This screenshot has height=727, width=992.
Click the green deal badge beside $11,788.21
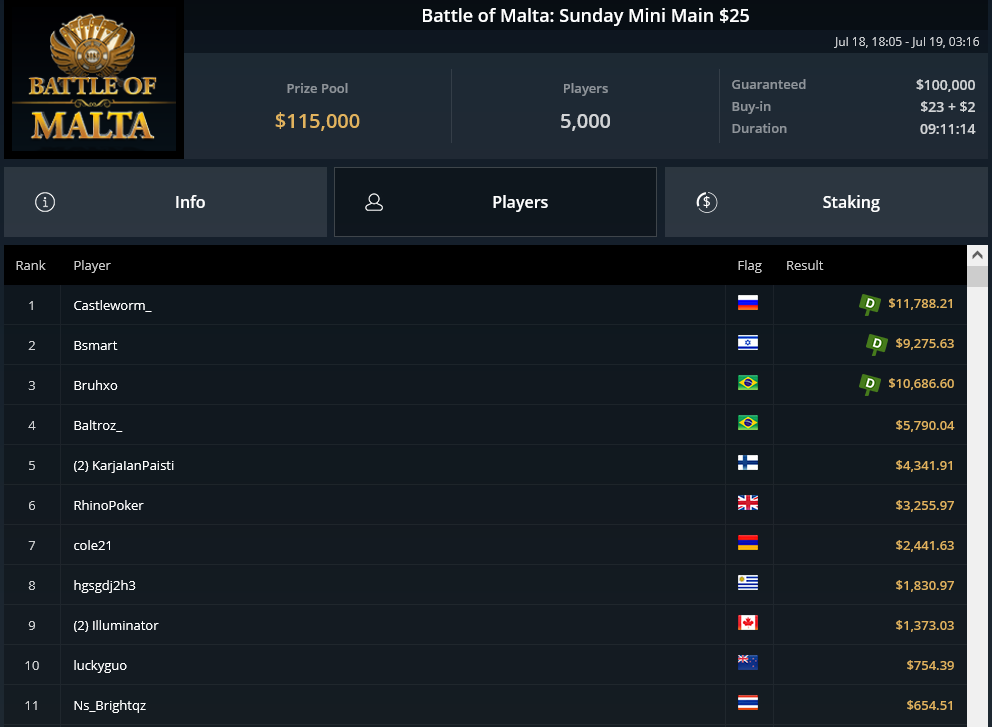[x=870, y=304]
